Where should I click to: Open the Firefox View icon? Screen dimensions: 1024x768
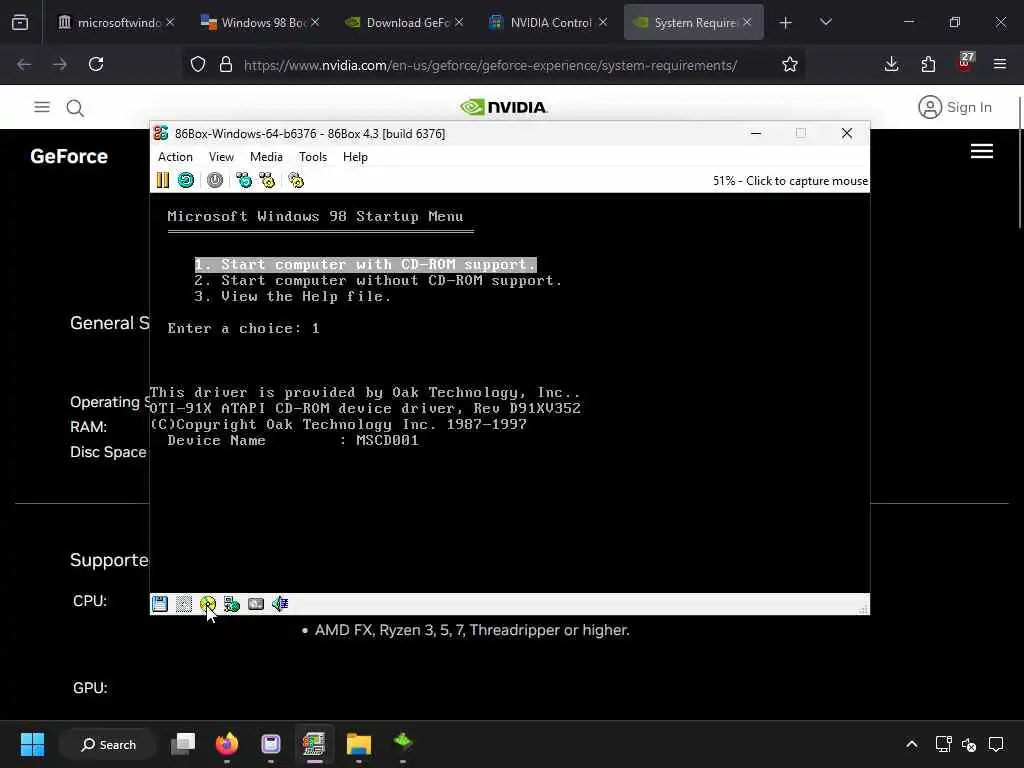tap(20, 23)
